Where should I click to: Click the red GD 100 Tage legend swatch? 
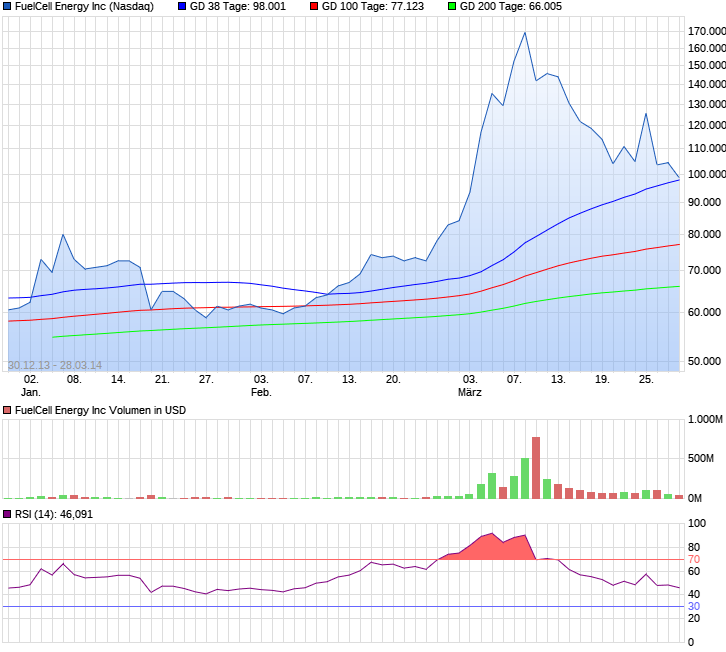coord(314,6)
